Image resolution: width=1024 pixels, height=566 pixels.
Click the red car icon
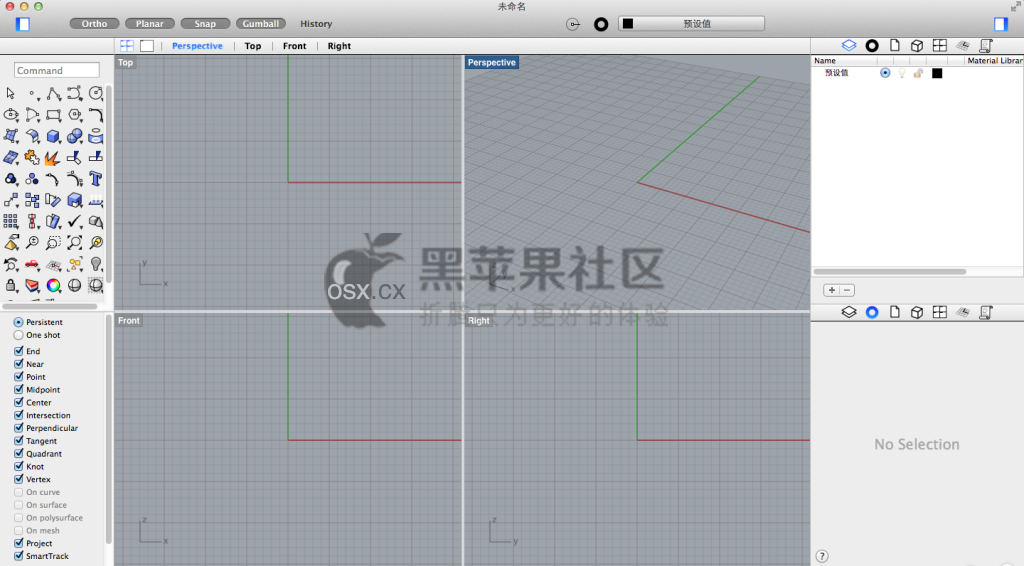[x=32, y=264]
